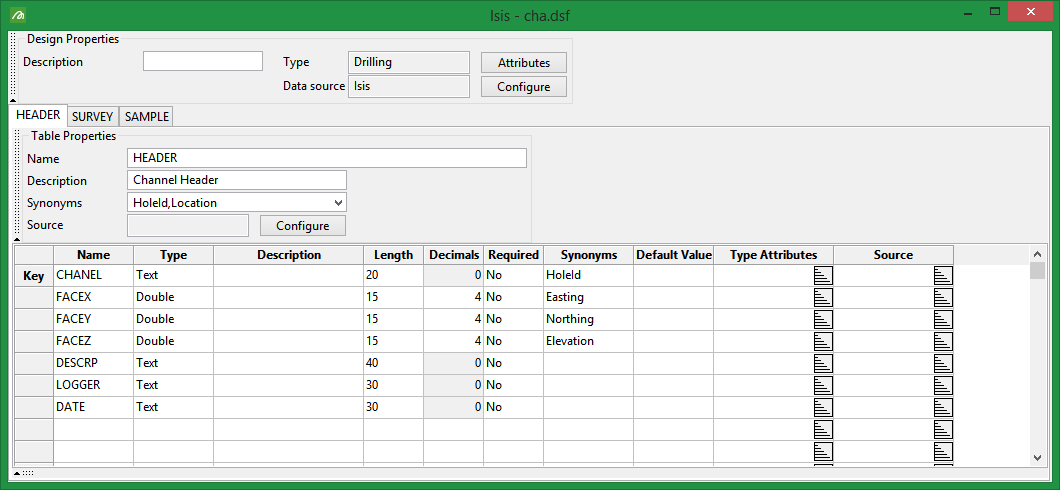Click Source icon in FACEY row
This screenshot has width=1060, height=490.
tap(943, 319)
